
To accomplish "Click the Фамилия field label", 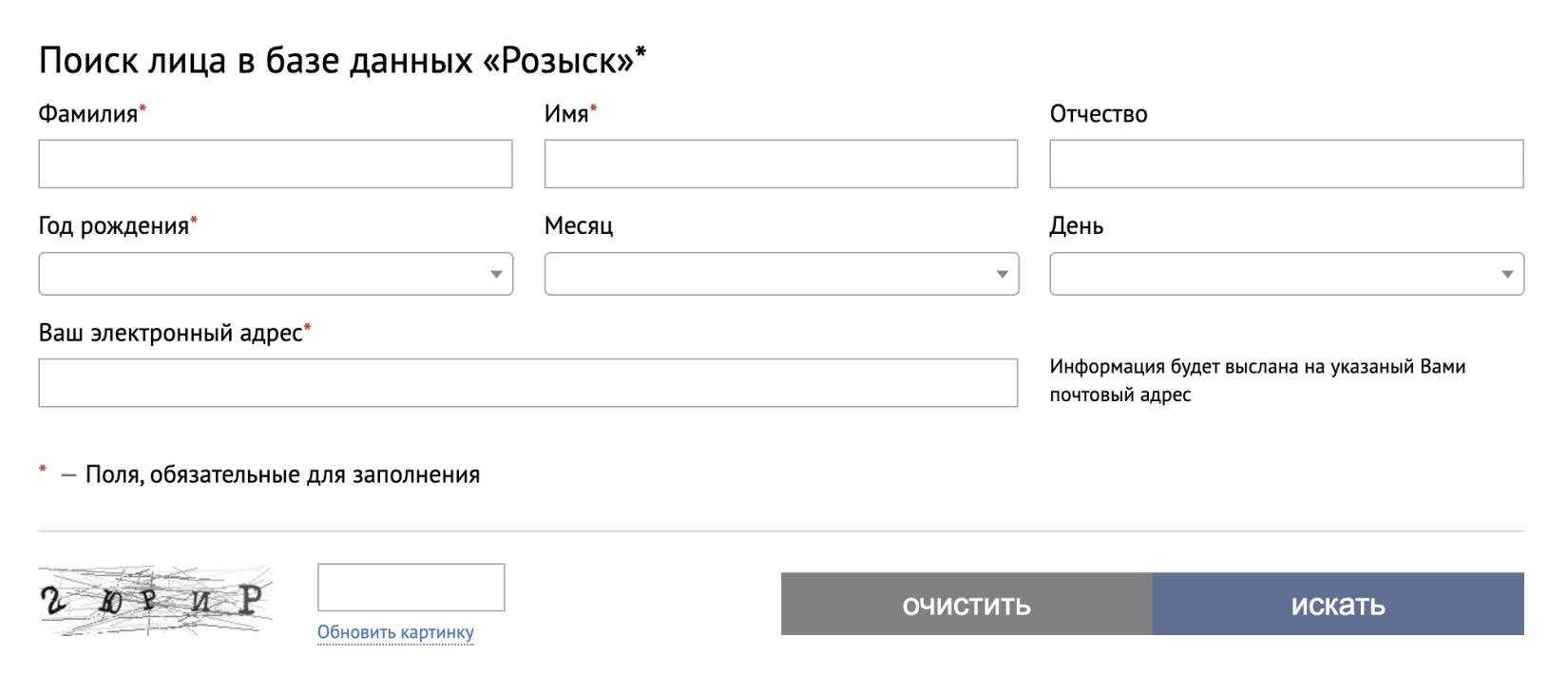I will (88, 114).
